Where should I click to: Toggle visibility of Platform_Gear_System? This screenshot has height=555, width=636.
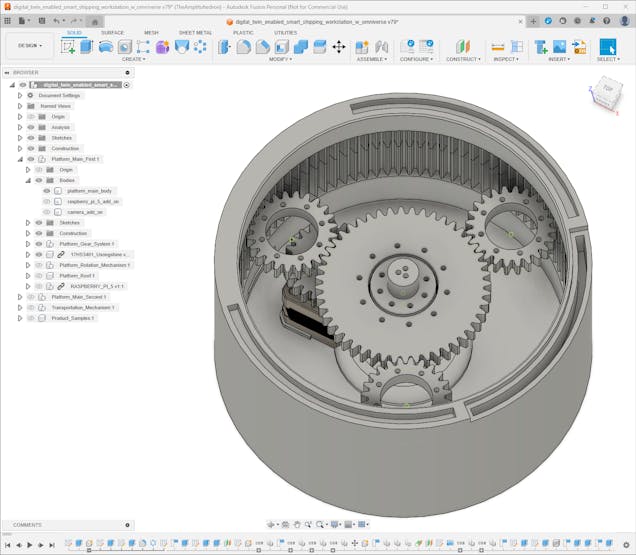(39, 244)
